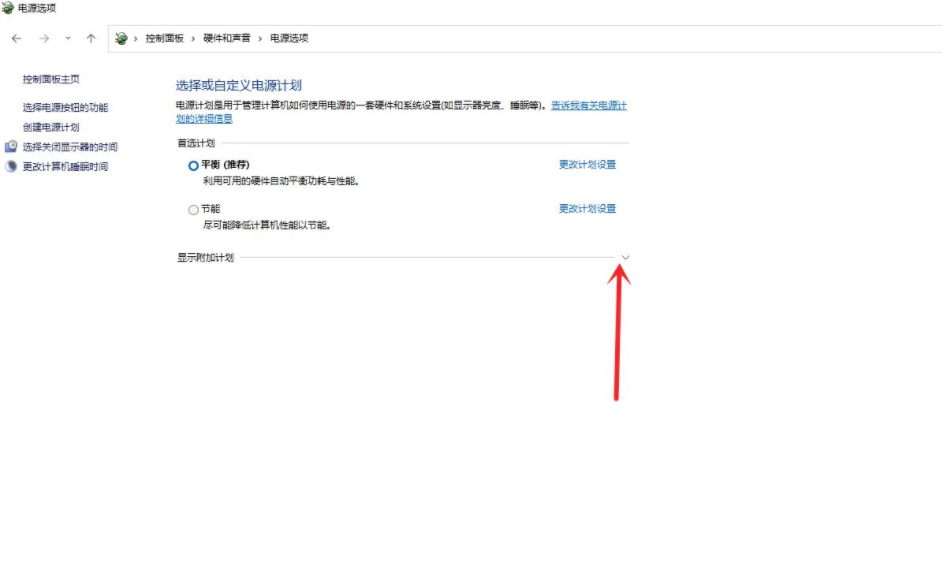Click the empty area of the address bar
The image size is (942, 578).
click(x=600, y=38)
